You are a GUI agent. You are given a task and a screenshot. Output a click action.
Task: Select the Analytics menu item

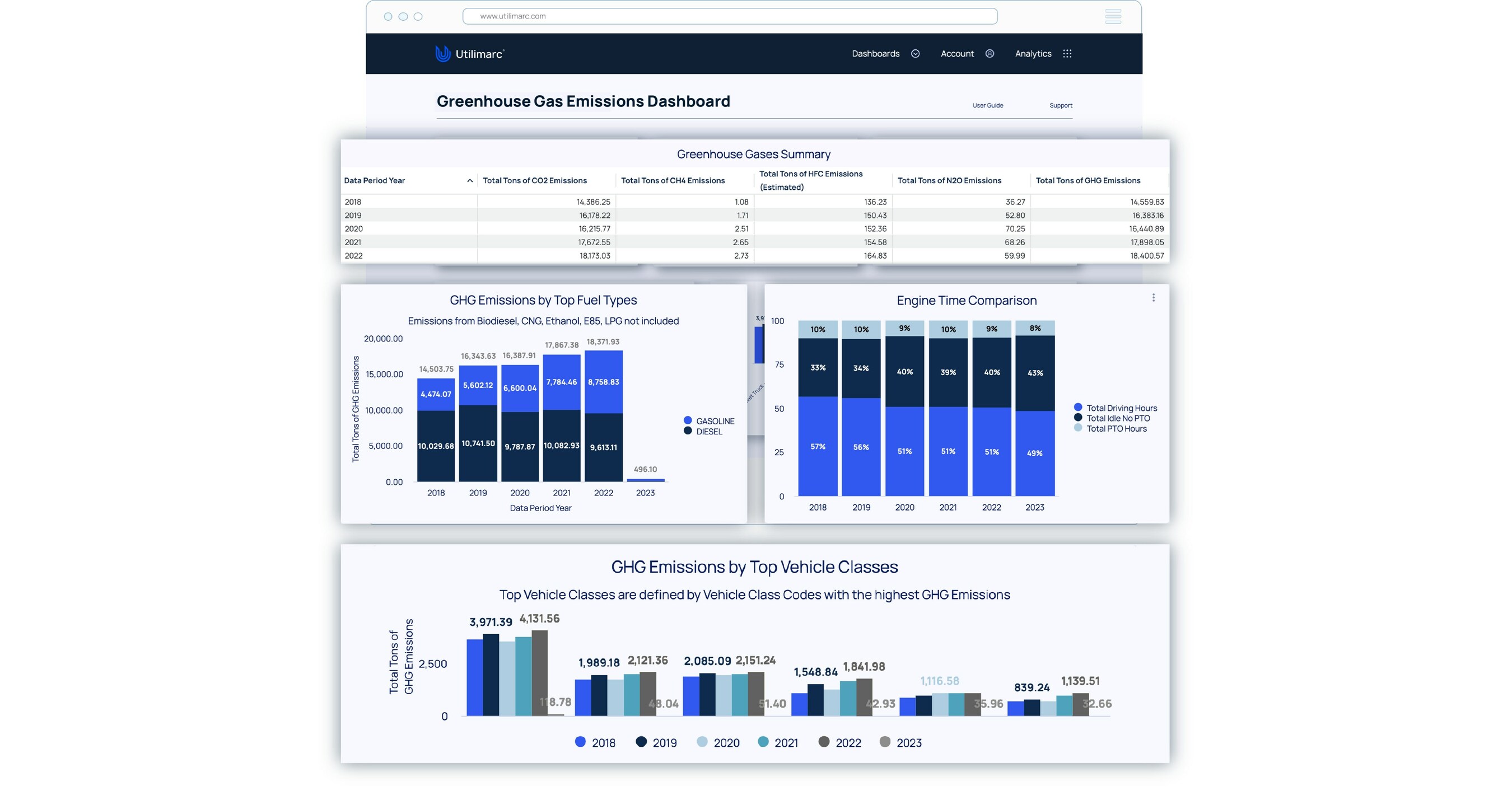1033,53
